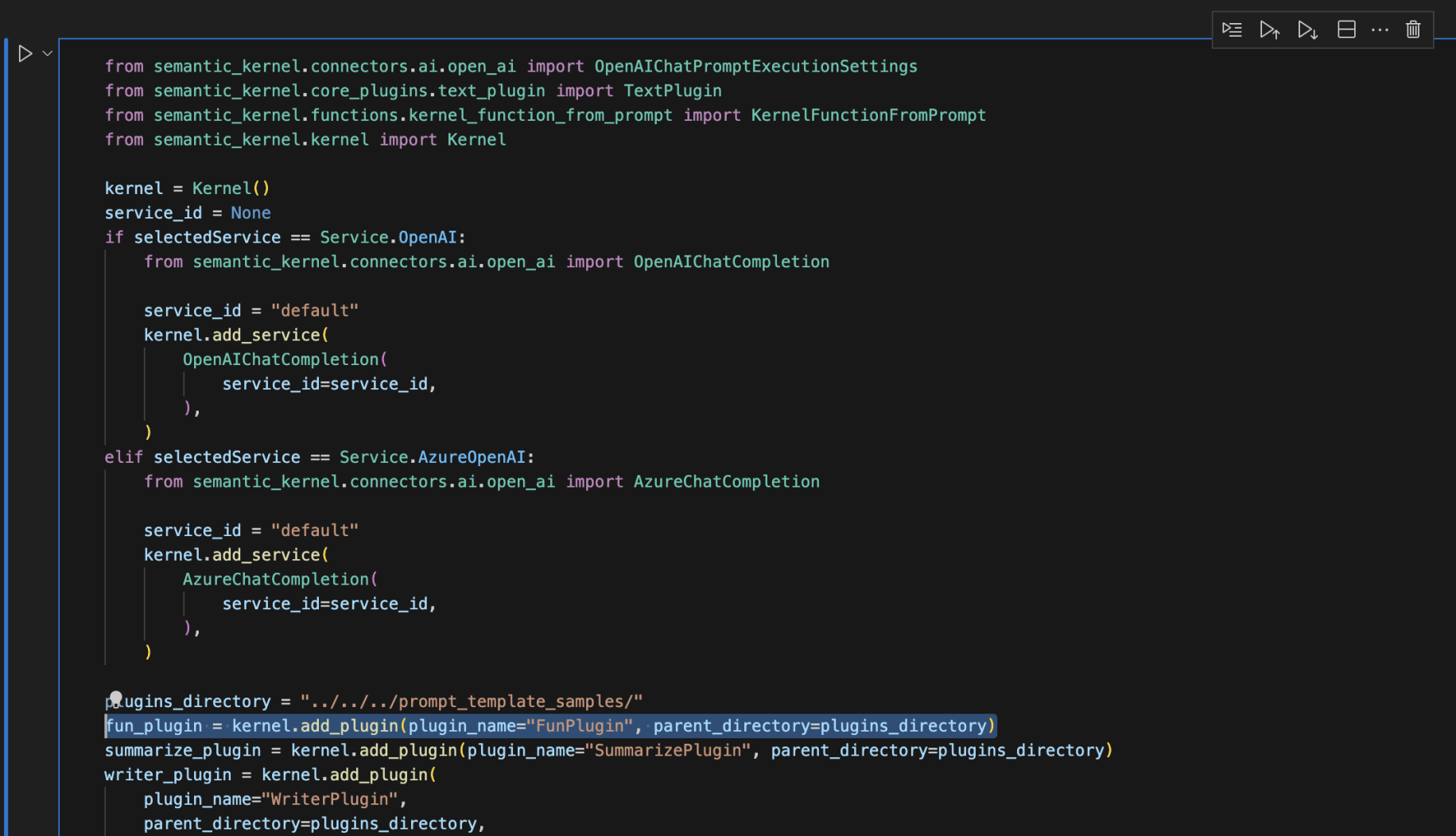Click the highlighted fun_plugin line
This screenshot has width=1456, height=836.
point(550,726)
